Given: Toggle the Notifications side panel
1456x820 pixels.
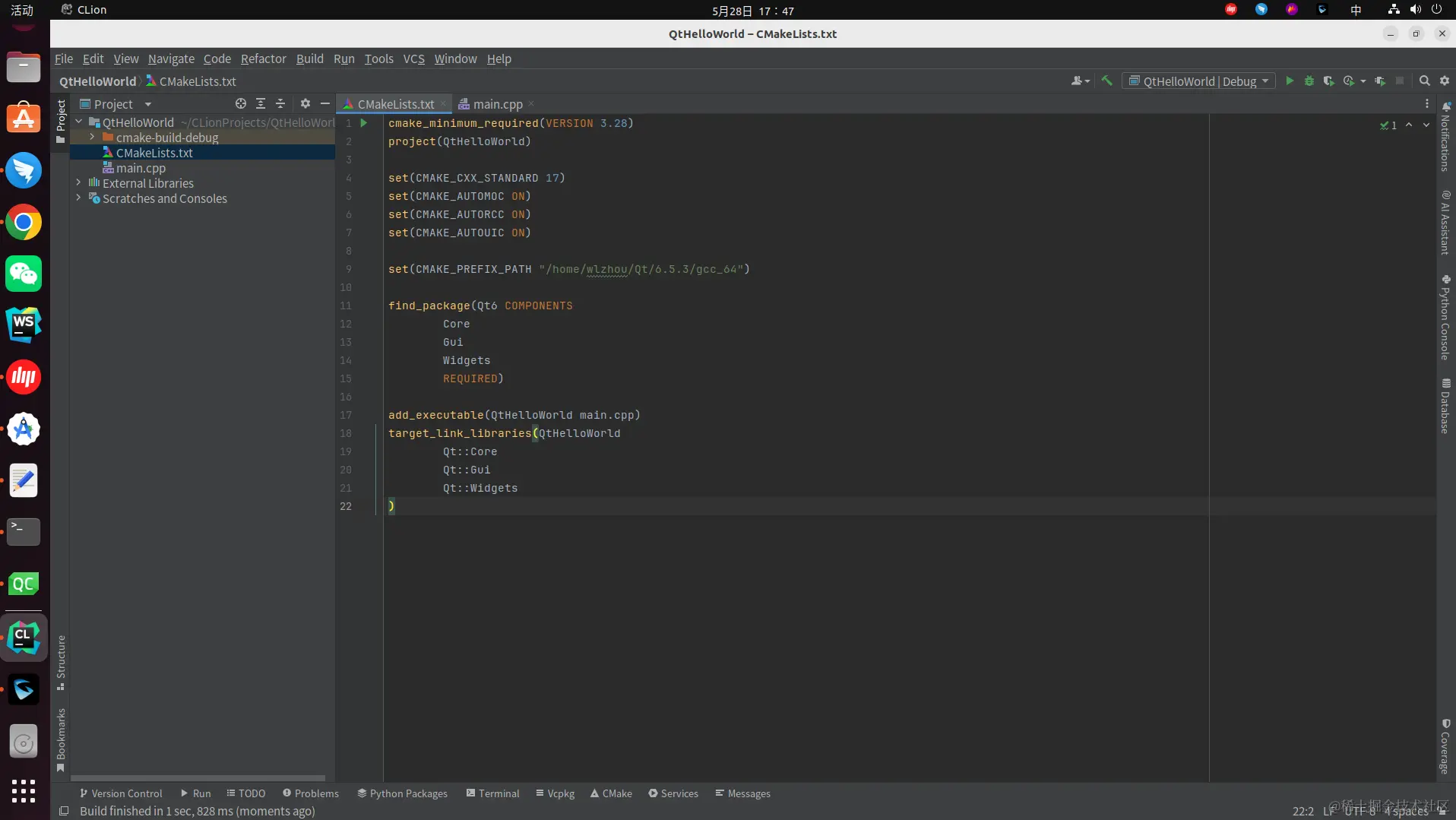Looking at the screenshot, I should pos(1445,138).
